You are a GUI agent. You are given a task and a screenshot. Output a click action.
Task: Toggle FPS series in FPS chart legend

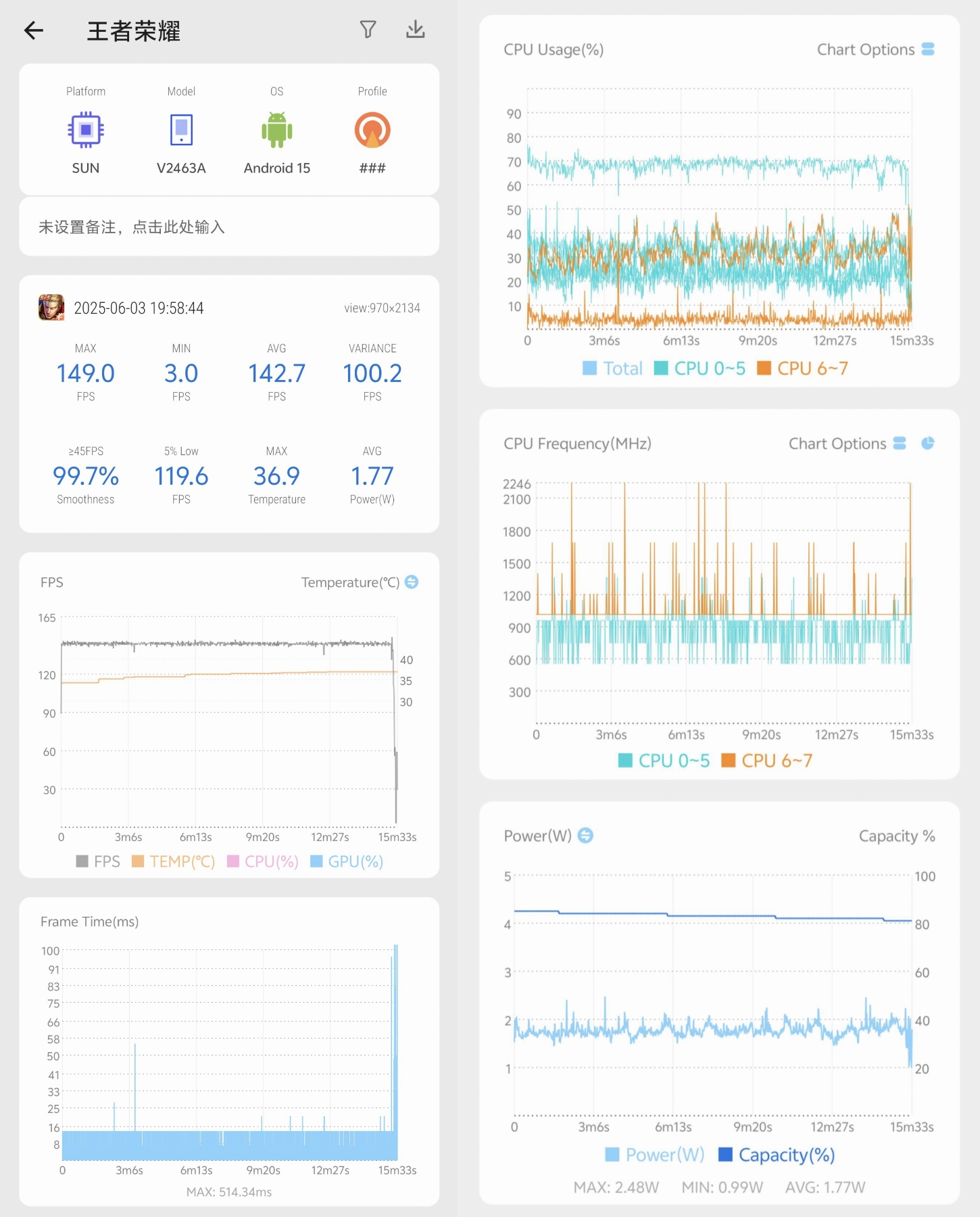98,861
